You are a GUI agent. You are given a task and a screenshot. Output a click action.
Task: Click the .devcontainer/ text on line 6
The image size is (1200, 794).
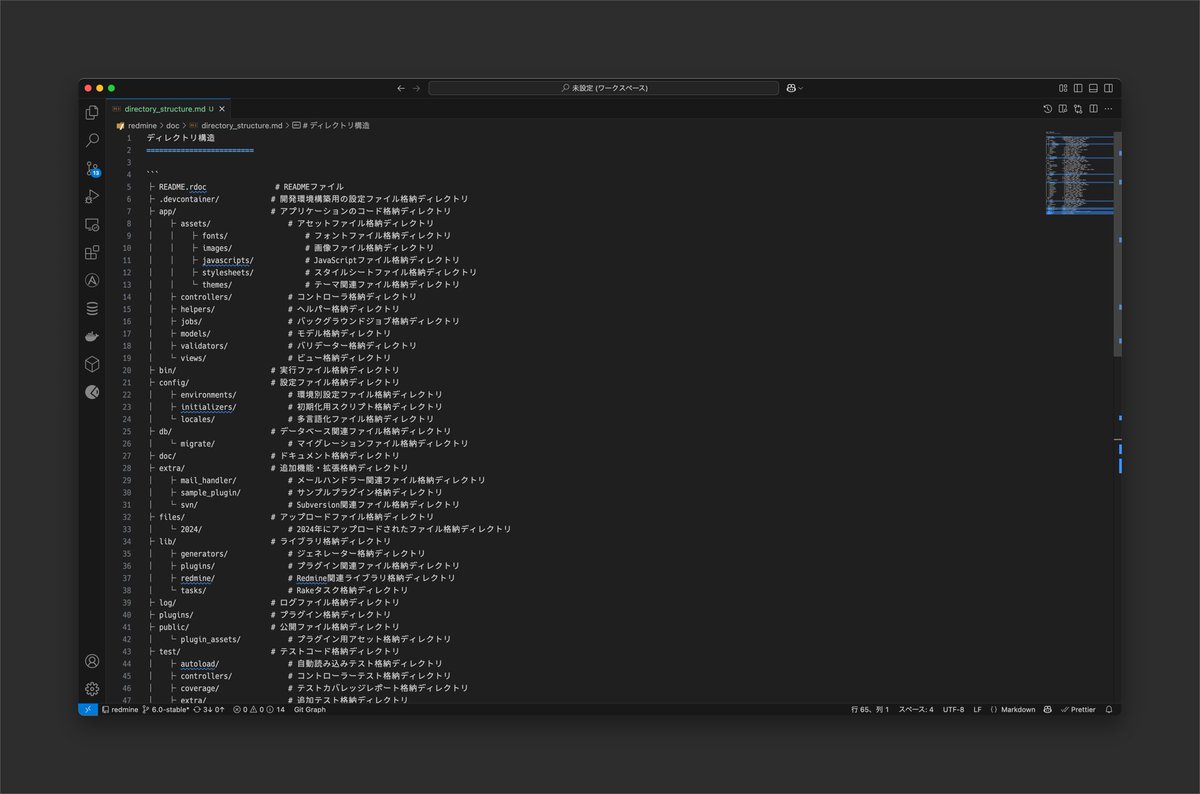189,199
